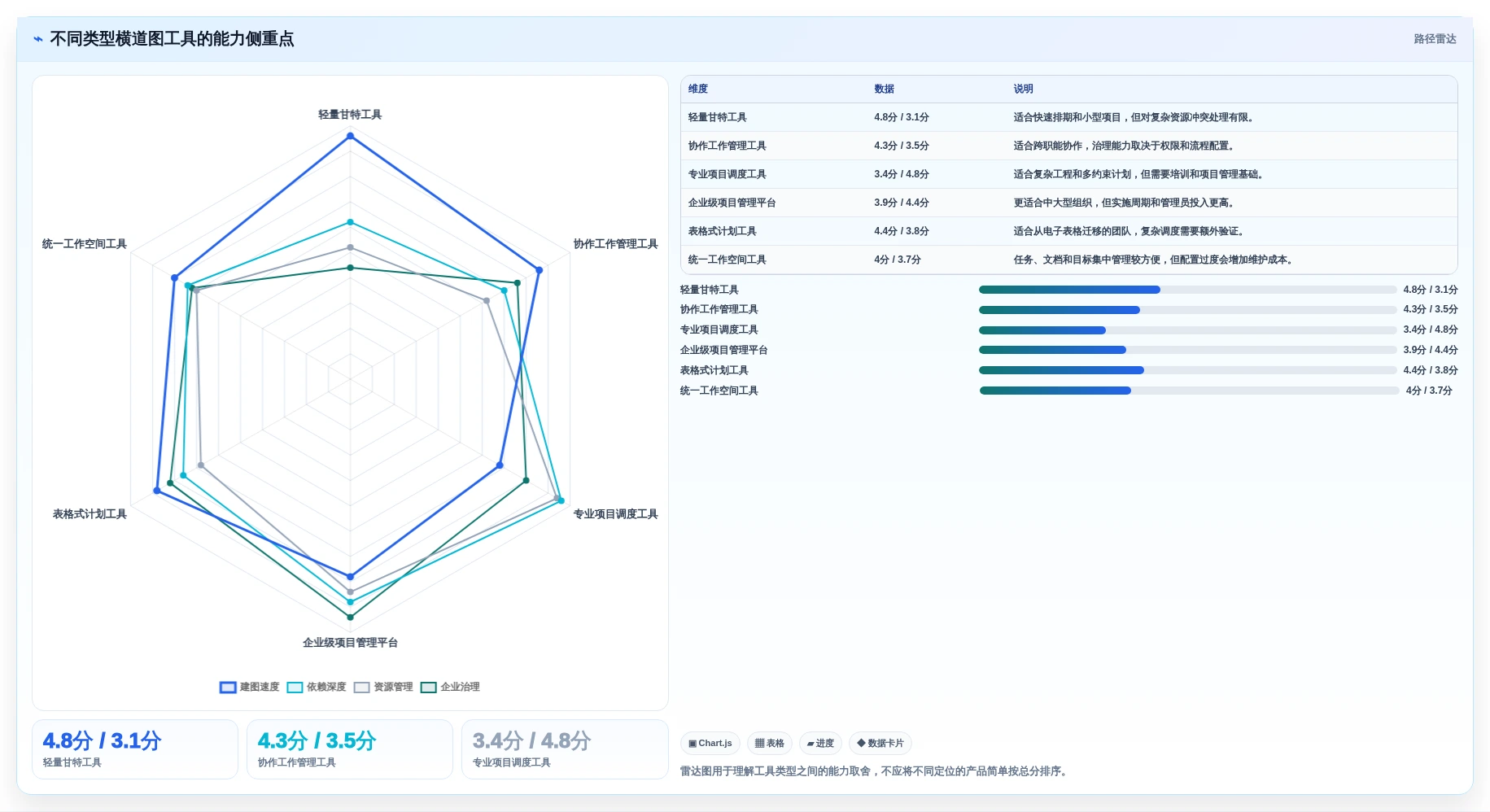This screenshot has height=812, width=1490.
Task: Click the blue data point at radar top vertex
Action: point(351,136)
